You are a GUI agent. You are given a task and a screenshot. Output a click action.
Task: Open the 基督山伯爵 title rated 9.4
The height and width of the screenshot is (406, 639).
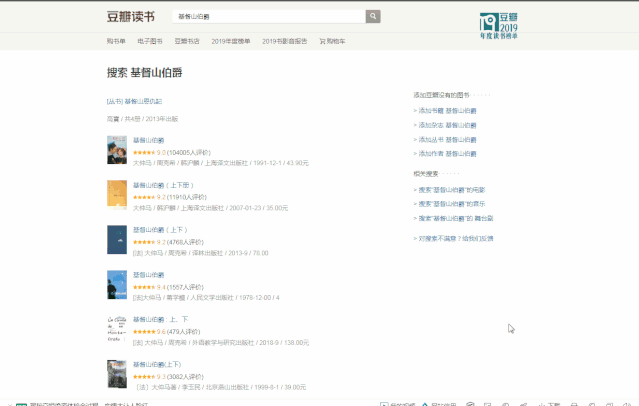pyautogui.click(x=148, y=275)
